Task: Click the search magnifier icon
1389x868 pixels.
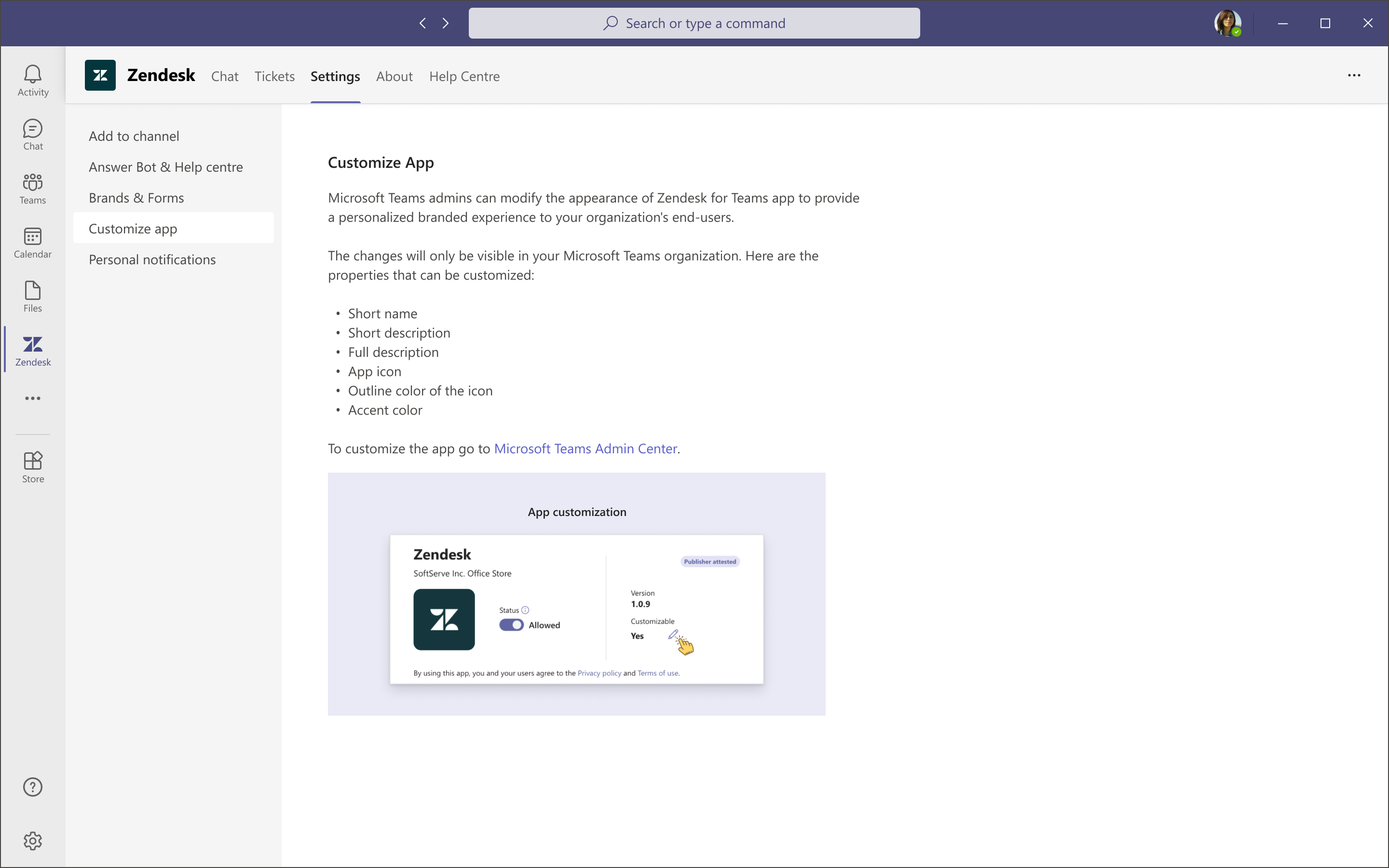Action: click(x=611, y=23)
